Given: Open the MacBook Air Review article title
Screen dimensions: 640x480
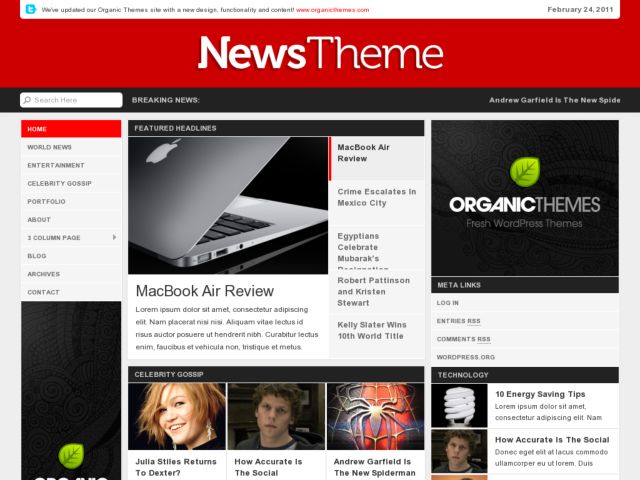Looking at the screenshot, I should pos(204,291).
